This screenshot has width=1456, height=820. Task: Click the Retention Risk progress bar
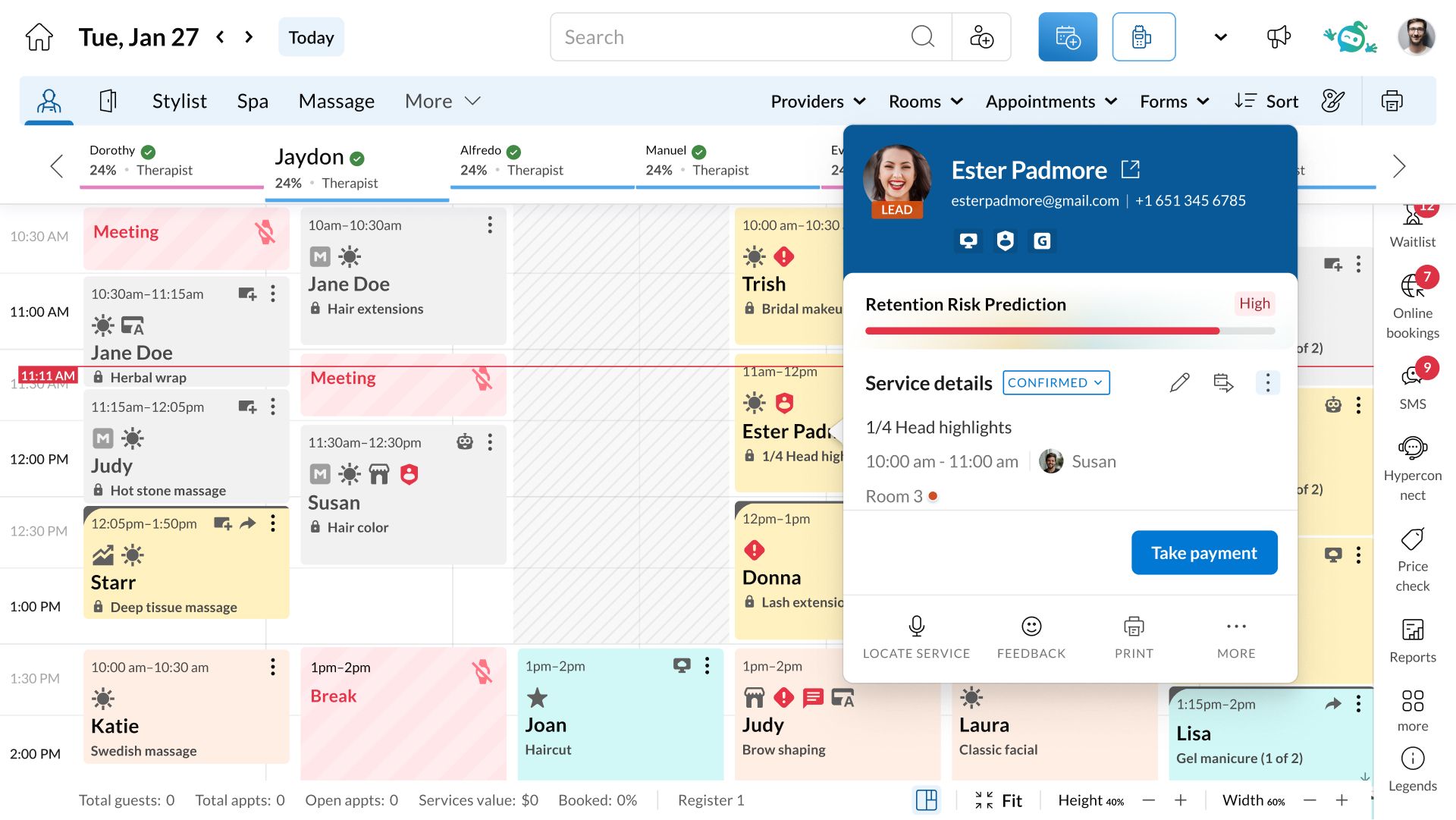click(1069, 331)
